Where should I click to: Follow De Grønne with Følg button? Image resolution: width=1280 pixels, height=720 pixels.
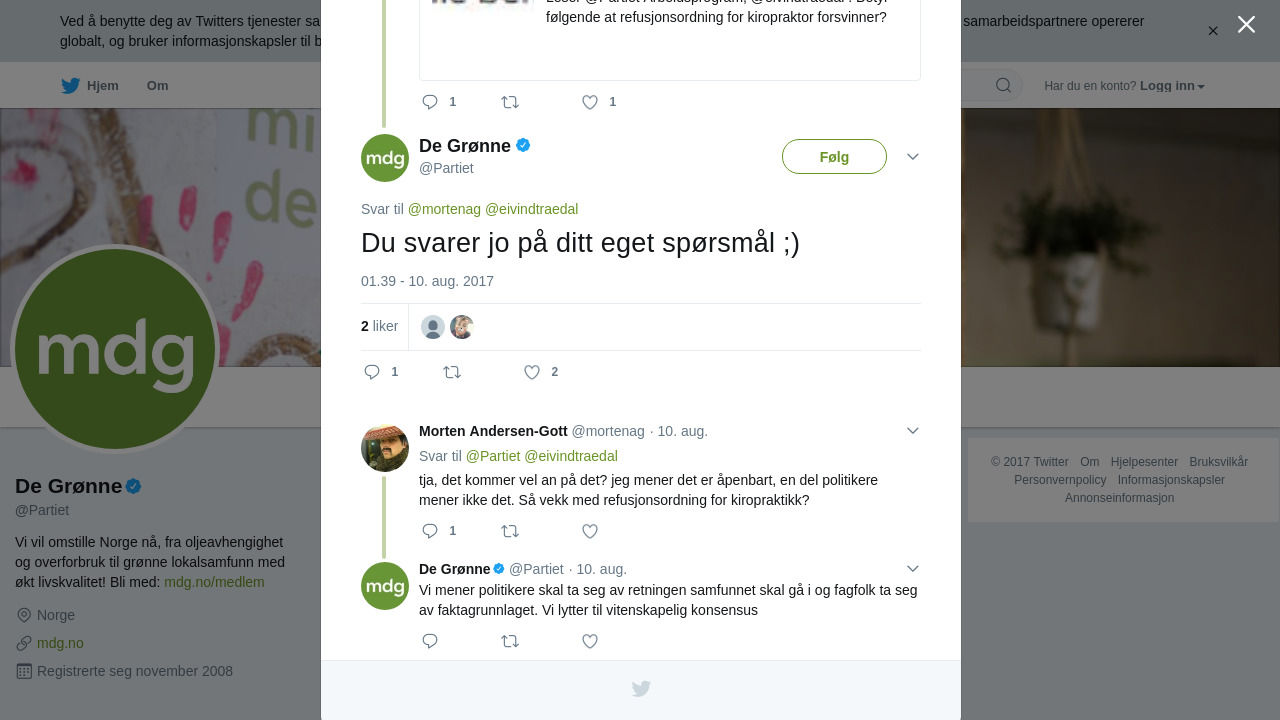tap(834, 157)
